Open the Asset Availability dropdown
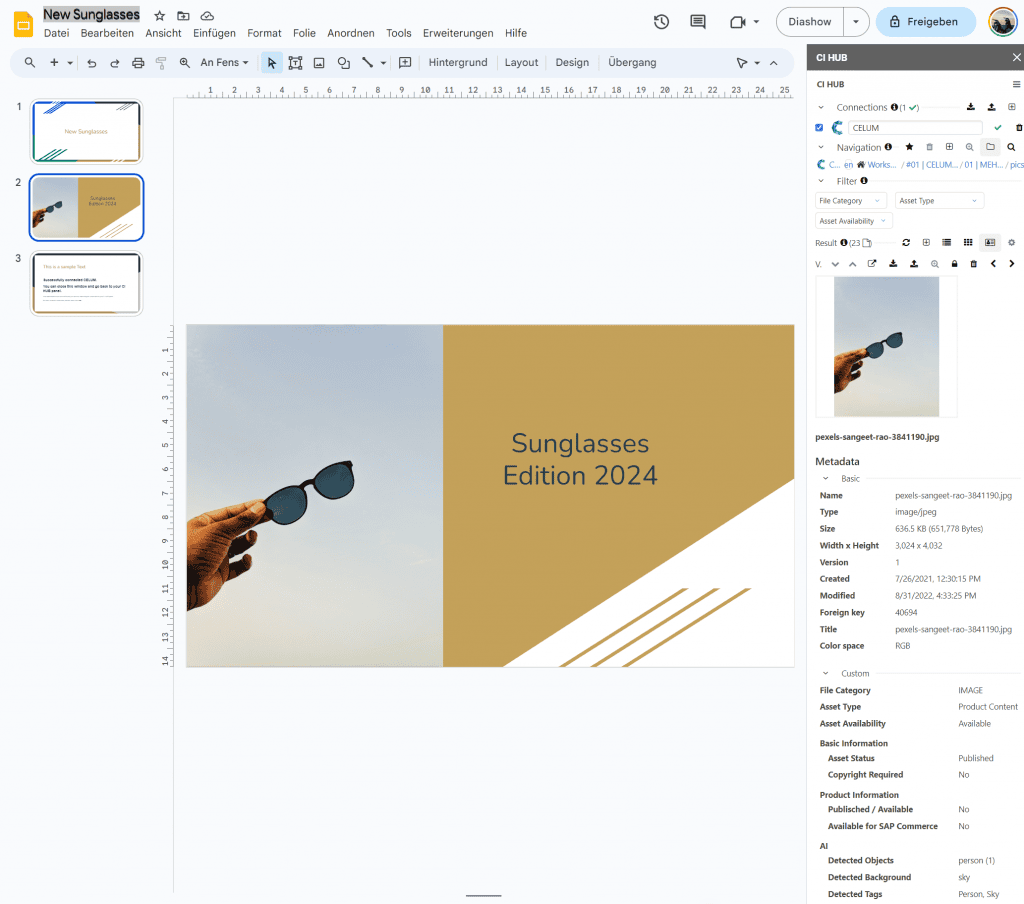Image resolution: width=1024 pixels, height=904 pixels. [x=853, y=220]
